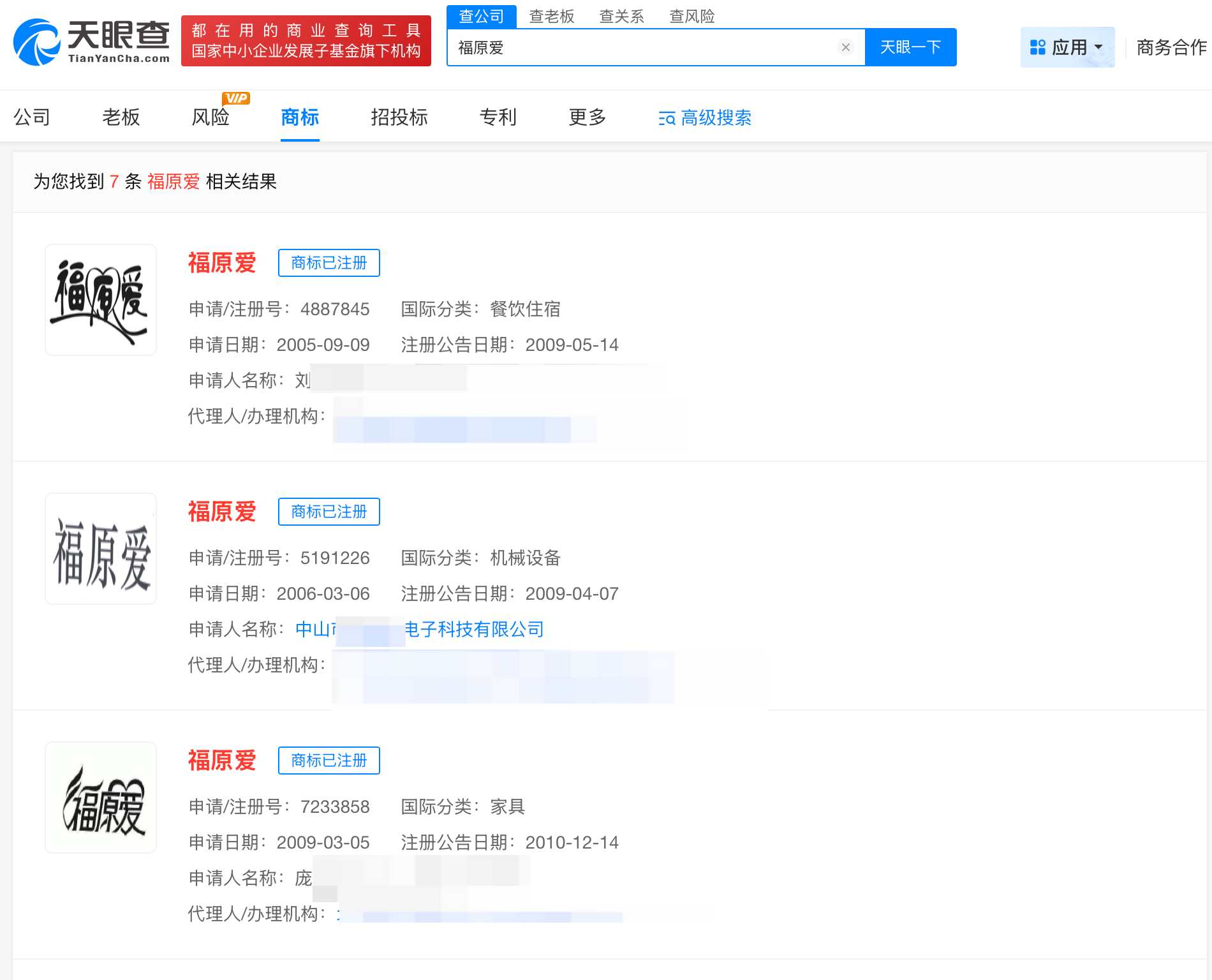The height and width of the screenshot is (980, 1212).
Task: Click 商标已注册 badge on first result
Action: pos(329,263)
